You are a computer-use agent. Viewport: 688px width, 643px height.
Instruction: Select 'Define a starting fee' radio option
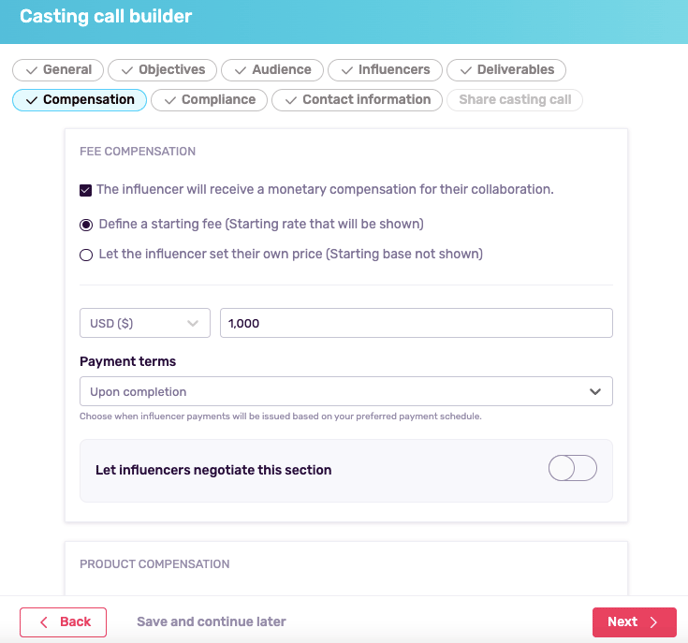(x=86, y=225)
